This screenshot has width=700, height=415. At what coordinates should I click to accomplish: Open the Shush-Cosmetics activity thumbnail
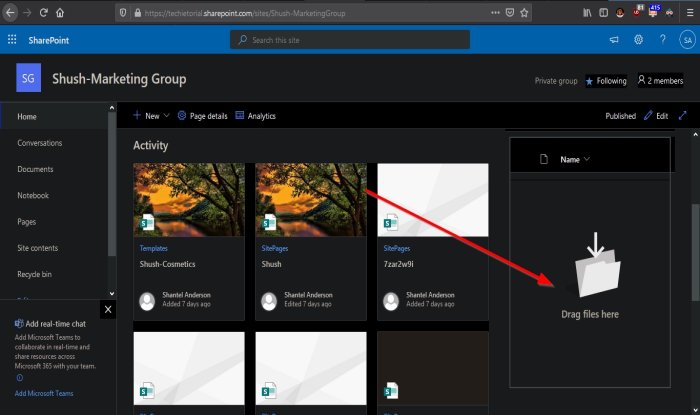(x=189, y=199)
